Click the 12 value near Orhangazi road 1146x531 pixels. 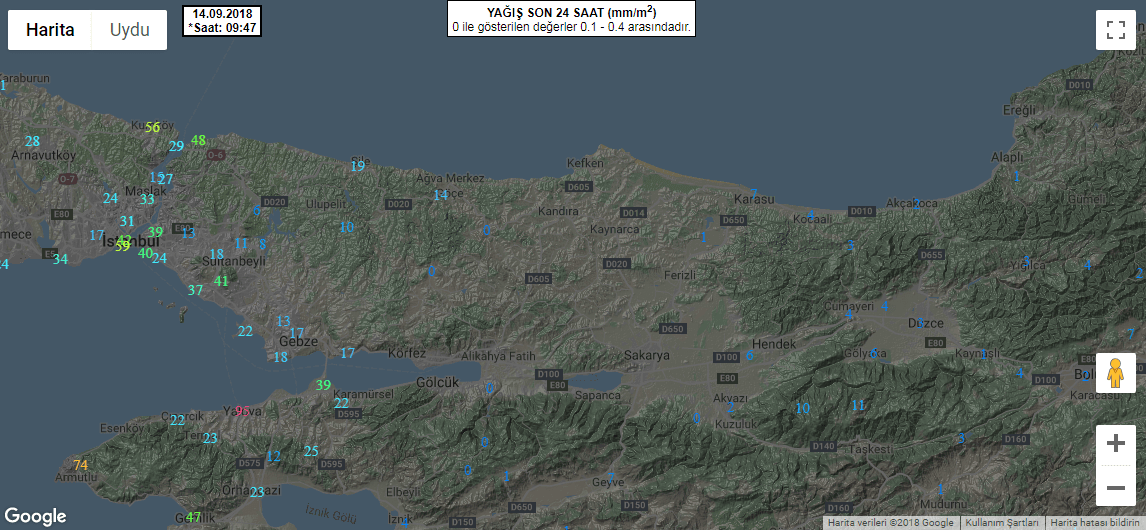coord(273,456)
